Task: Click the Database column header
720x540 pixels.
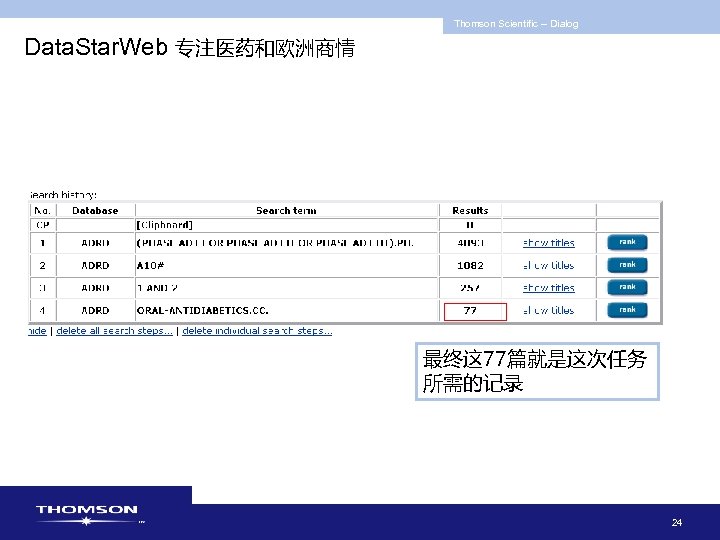Action: coord(95,211)
